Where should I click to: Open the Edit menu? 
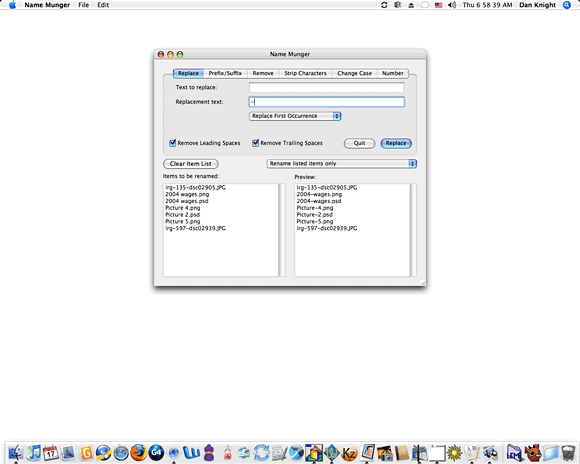tap(103, 5)
